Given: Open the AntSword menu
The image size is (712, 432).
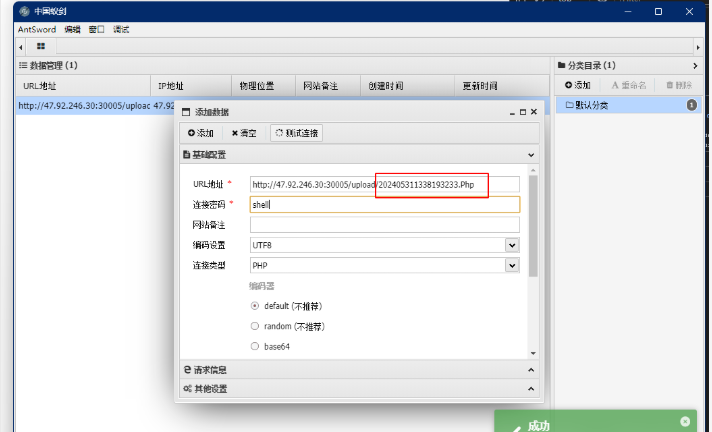Looking at the screenshot, I should [x=37, y=30].
